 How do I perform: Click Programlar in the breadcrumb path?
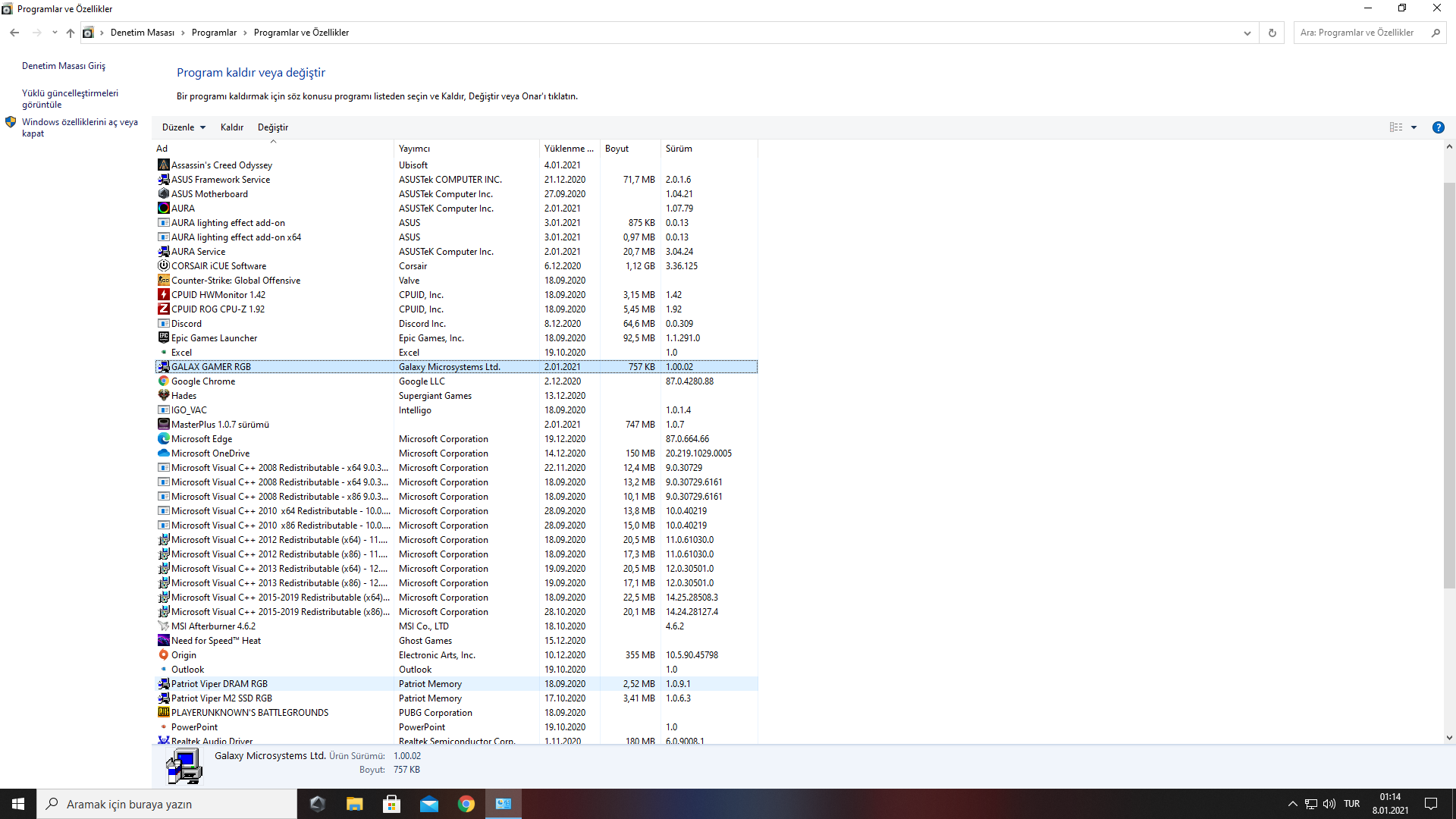pyautogui.click(x=214, y=33)
